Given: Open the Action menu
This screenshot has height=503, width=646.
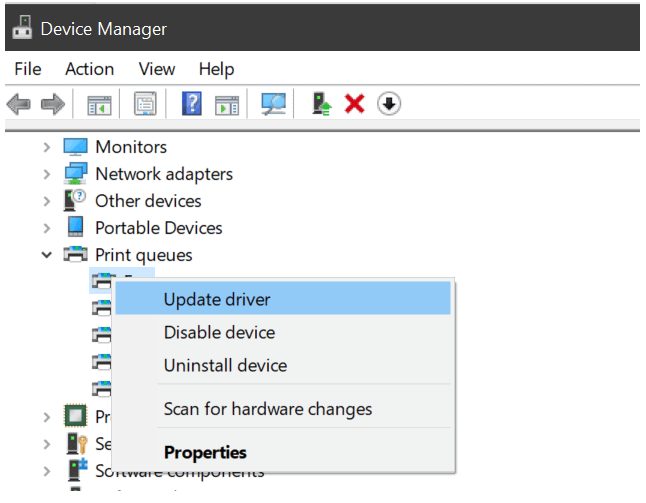Looking at the screenshot, I should [x=89, y=69].
